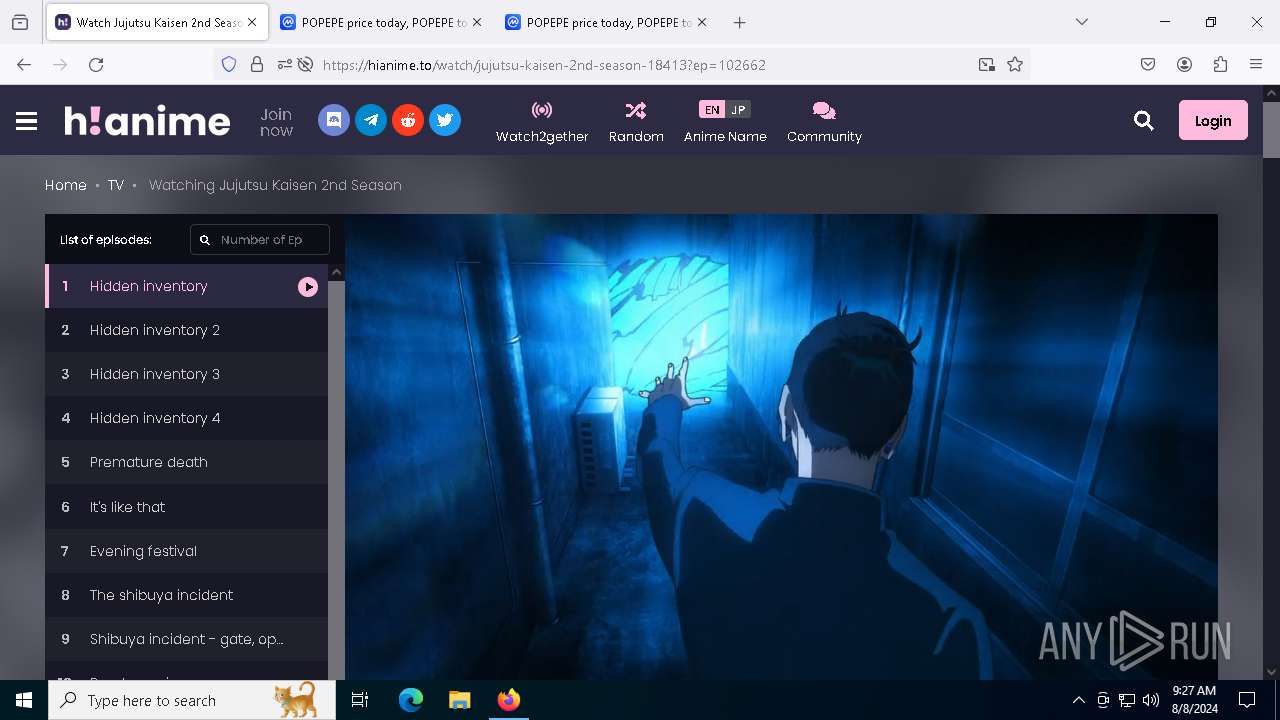
Task: Switch to second POPEPE price tab
Action: [381, 22]
